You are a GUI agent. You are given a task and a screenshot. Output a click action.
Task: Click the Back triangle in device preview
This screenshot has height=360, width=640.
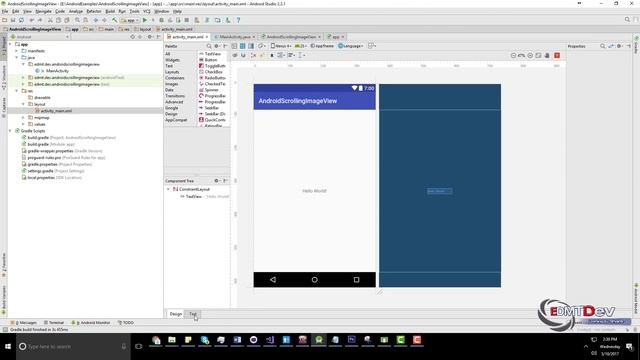(273, 280)
